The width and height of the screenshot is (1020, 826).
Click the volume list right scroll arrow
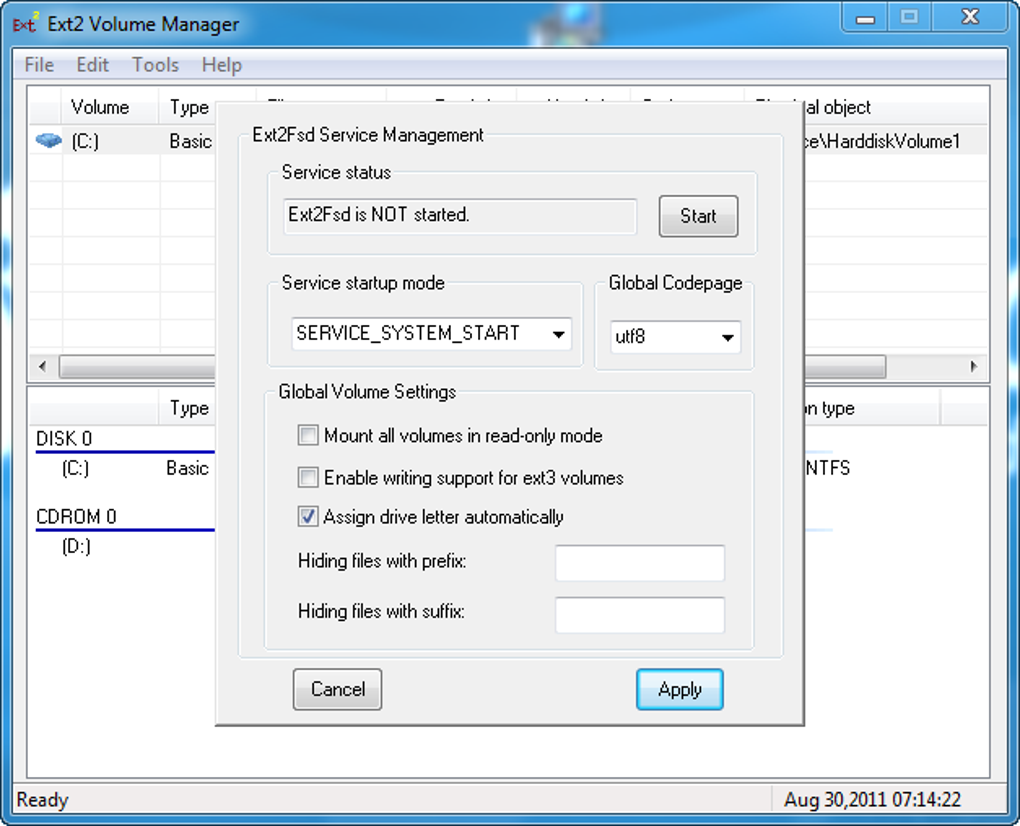pyautogui.click(x=974, y=366)
